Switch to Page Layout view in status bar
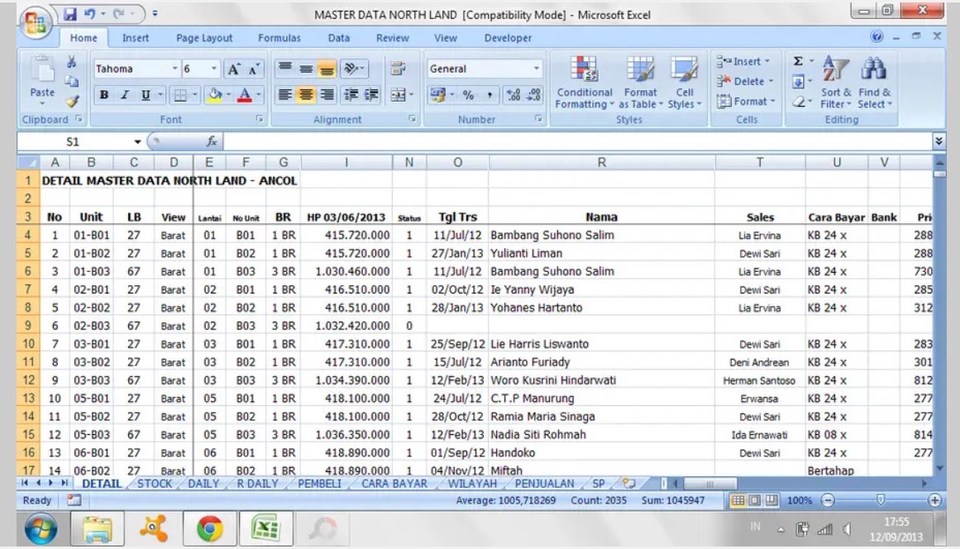The width and height of the screenshot is (960, 549). click(755, 501)
